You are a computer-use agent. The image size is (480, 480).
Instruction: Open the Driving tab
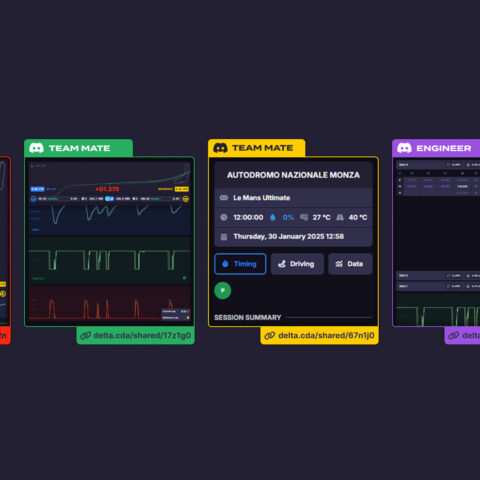297,264
